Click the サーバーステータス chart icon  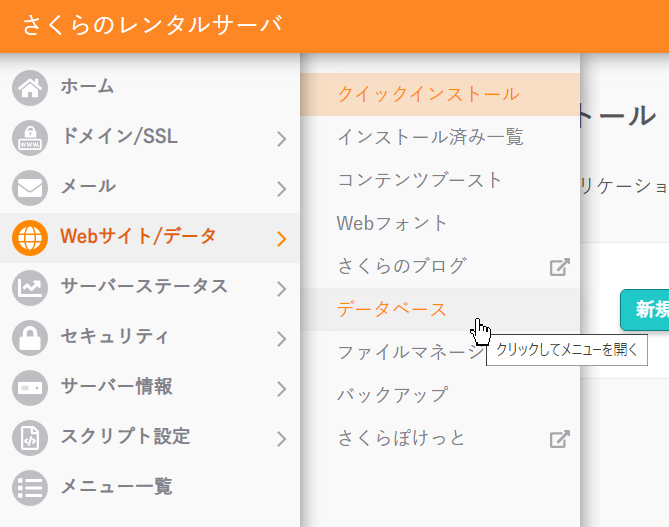click(30, 288)
